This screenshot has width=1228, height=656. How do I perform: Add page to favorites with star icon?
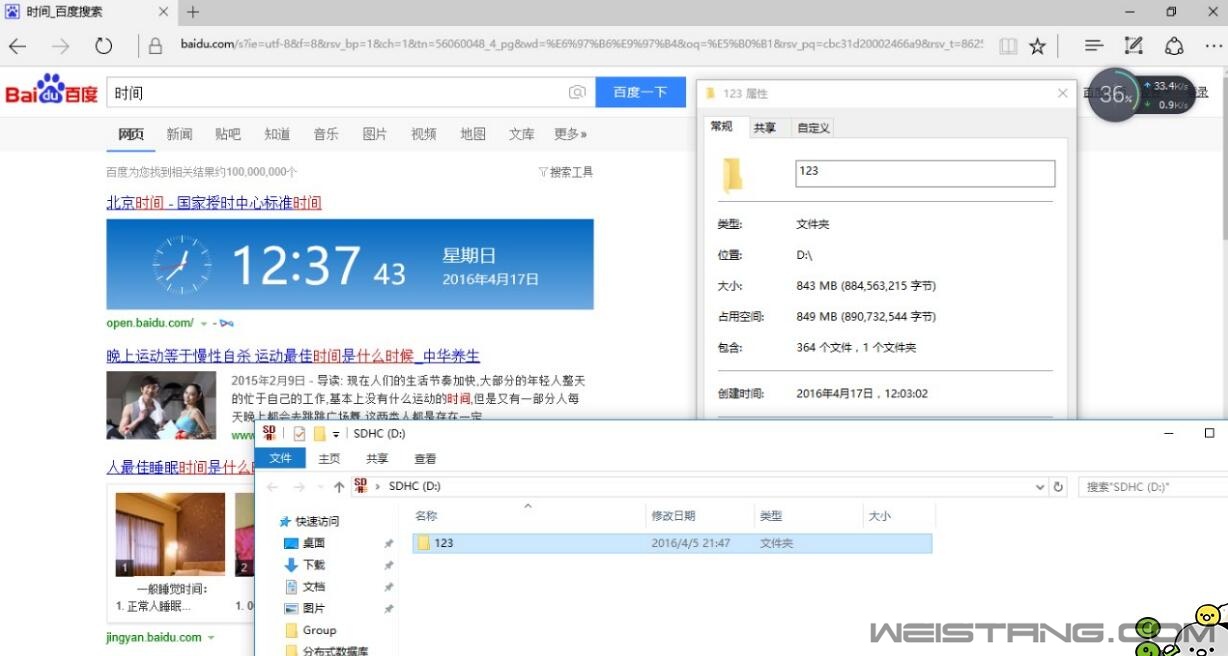coord(1038,46)
